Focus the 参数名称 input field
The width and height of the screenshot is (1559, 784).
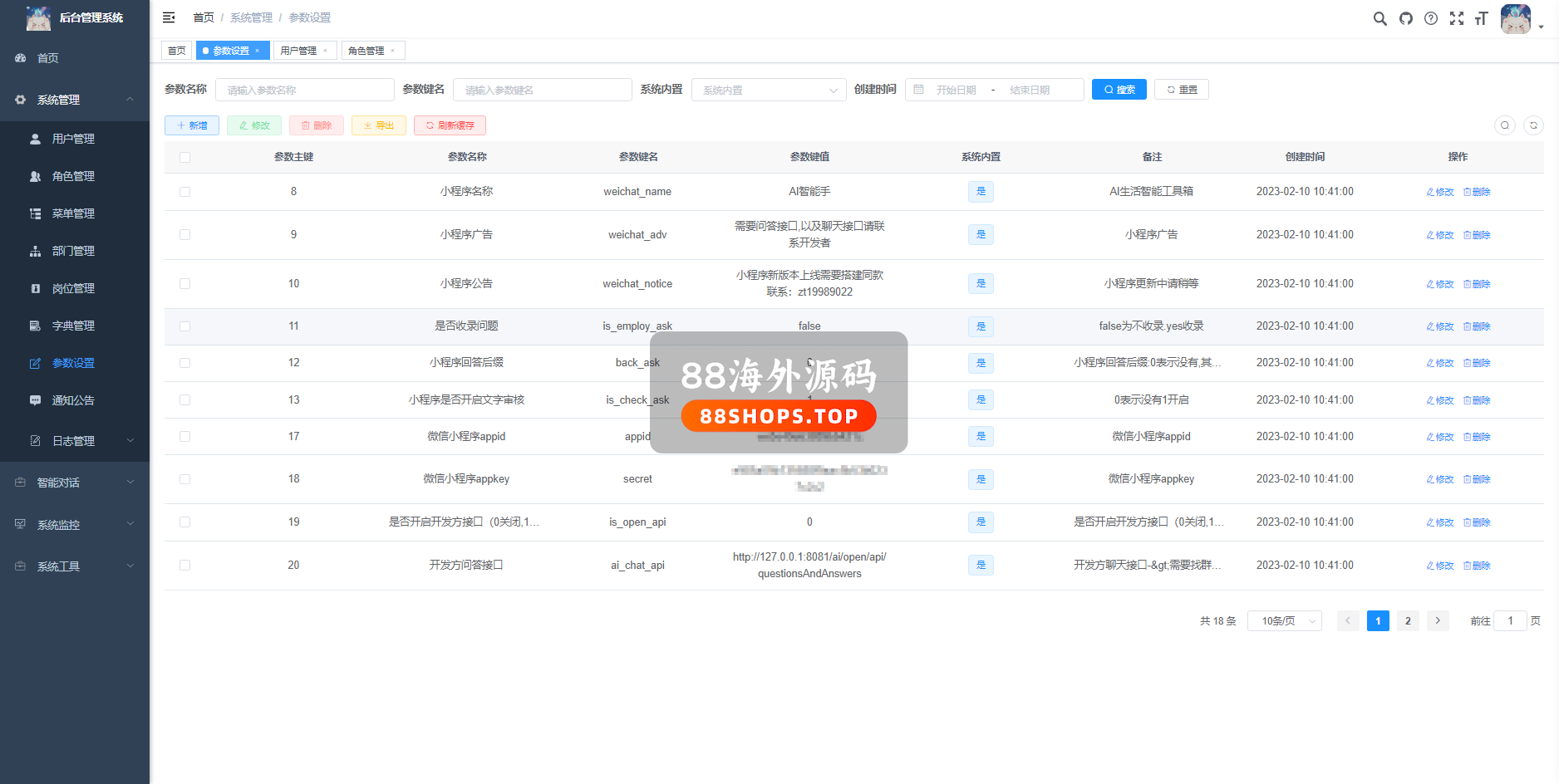(304, 90)
